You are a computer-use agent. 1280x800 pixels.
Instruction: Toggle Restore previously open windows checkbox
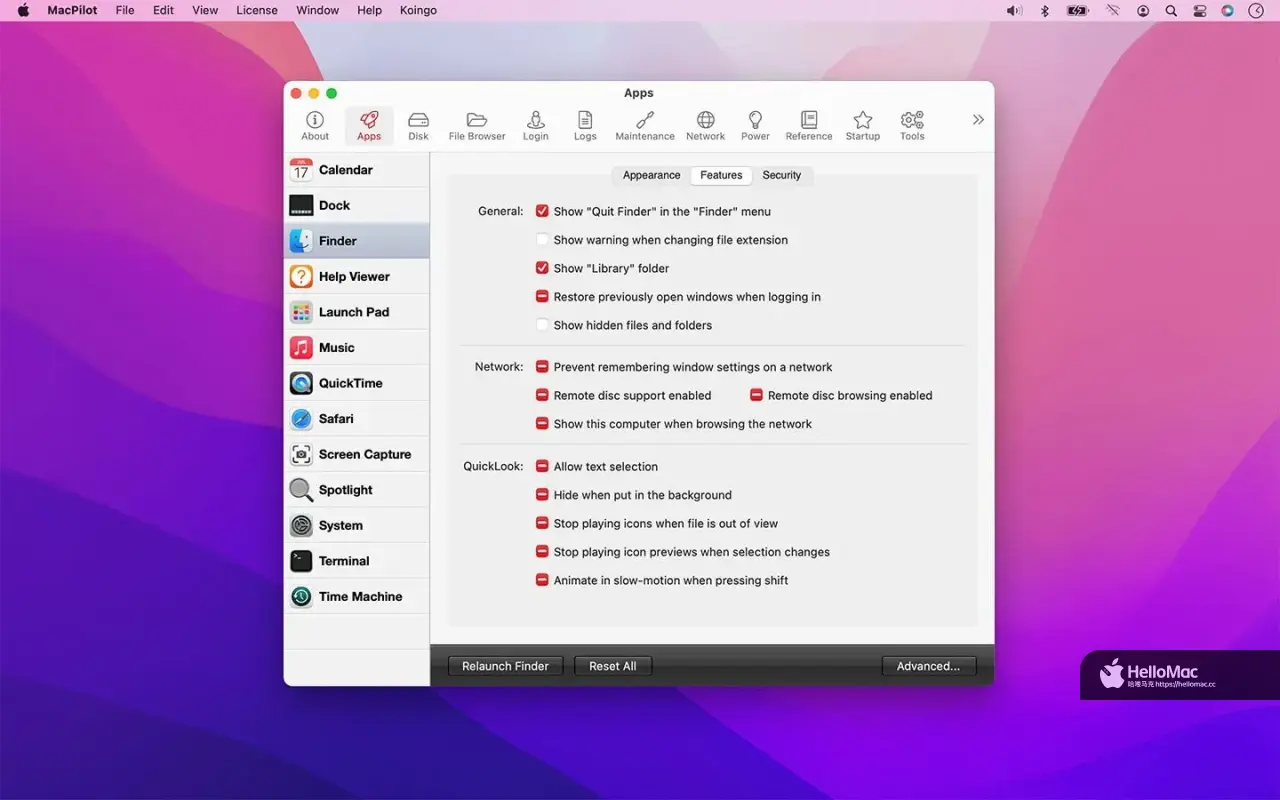click(542, 296)
